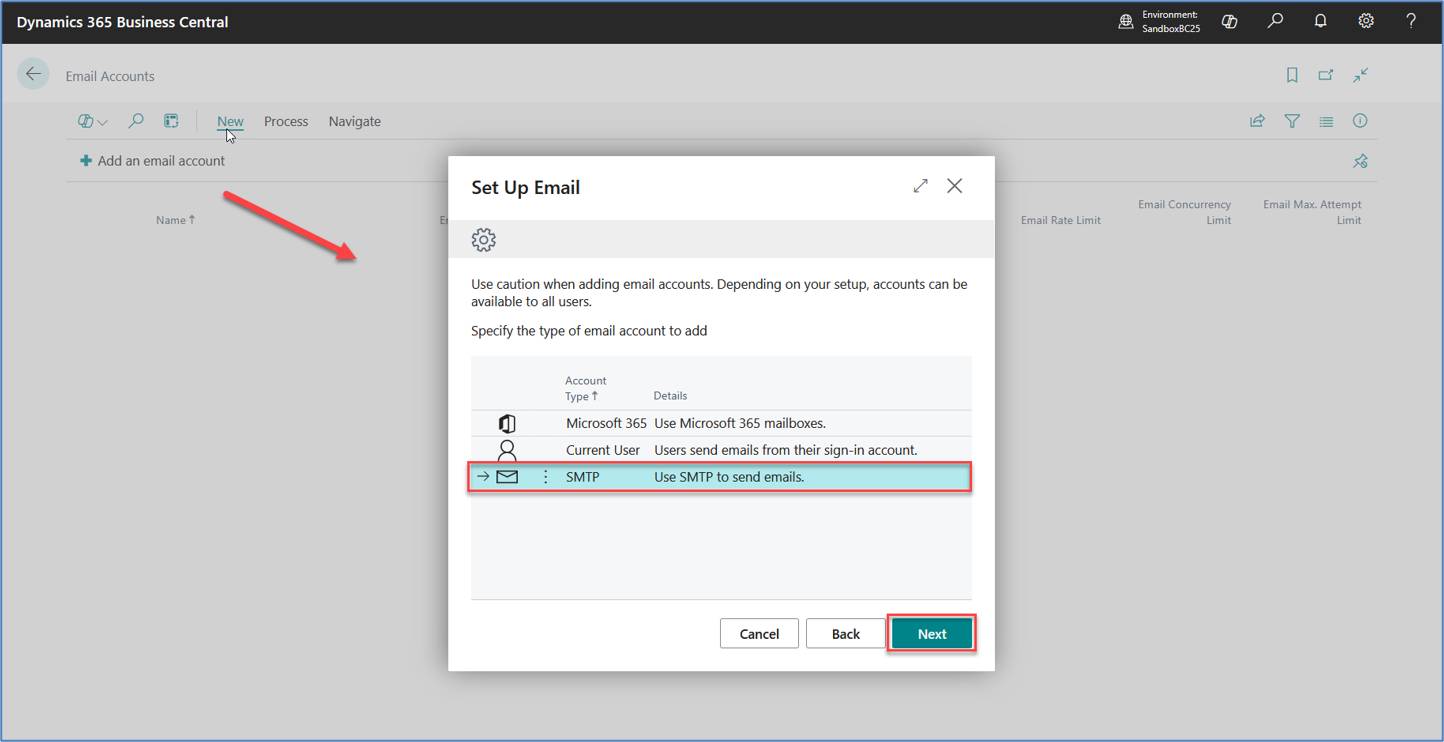The height and width of the screenshot is (742, 1444).
Task: Show the FactBox information icon
Action: tap(1360, 121)
